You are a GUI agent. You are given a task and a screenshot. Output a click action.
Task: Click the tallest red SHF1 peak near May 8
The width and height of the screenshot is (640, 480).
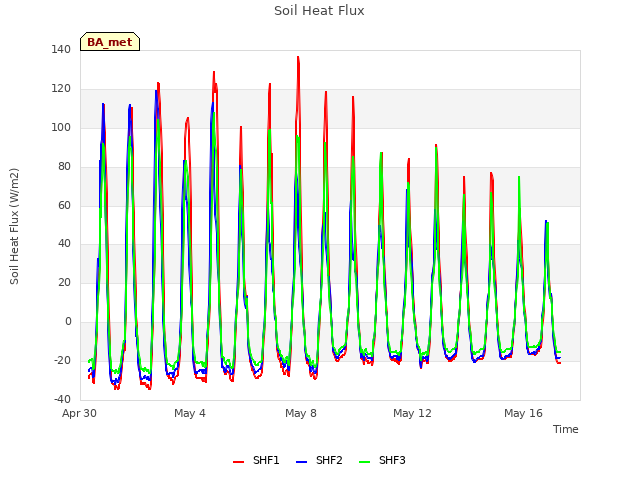(298, 57)
